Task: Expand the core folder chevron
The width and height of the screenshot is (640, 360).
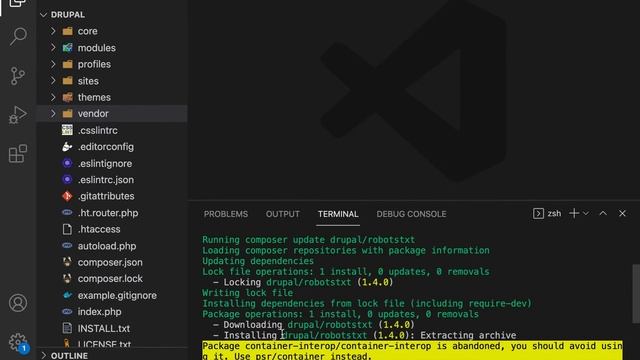Action: pos(53,31)
